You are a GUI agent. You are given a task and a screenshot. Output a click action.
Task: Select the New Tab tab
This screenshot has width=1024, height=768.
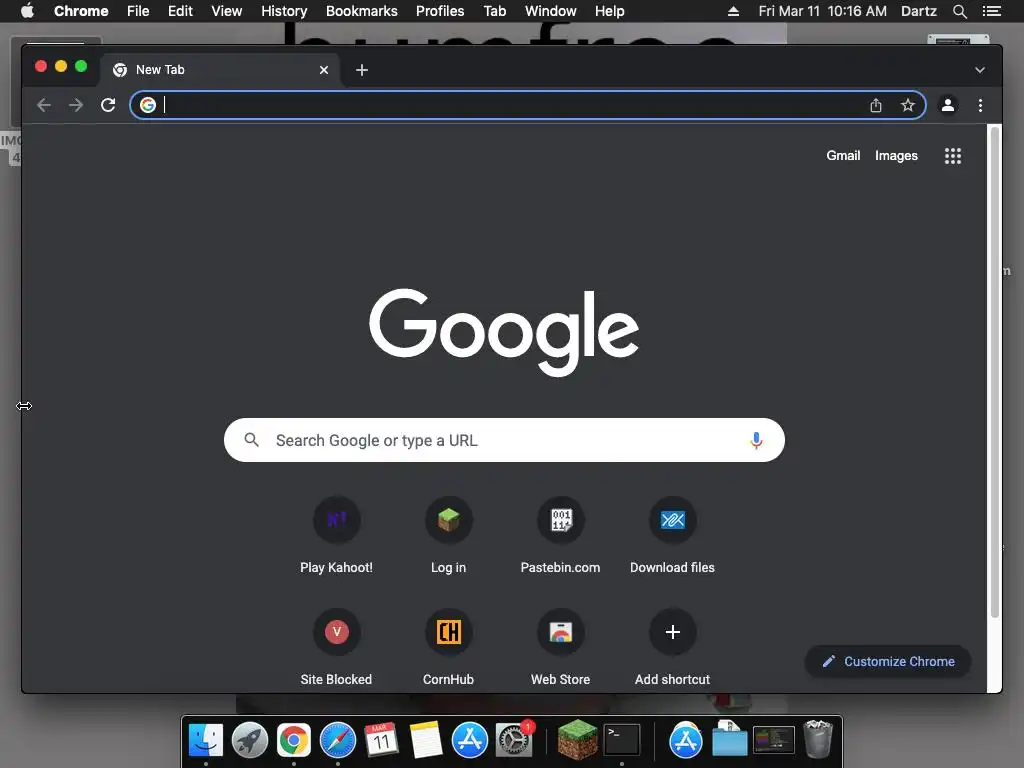[x=219, y=70]
